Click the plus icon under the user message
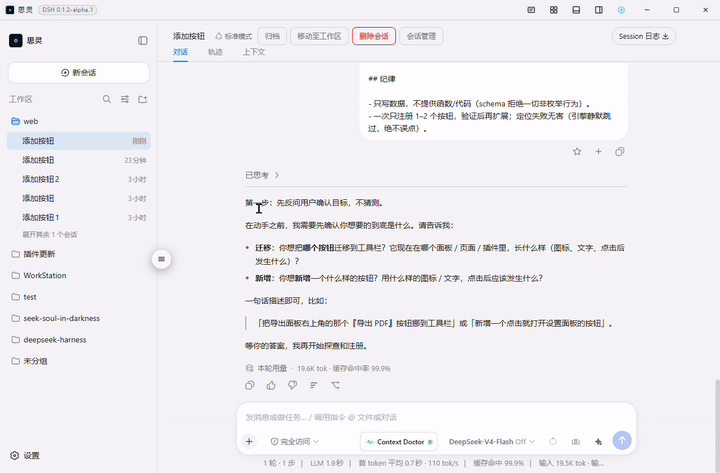 tap(598, 152)
